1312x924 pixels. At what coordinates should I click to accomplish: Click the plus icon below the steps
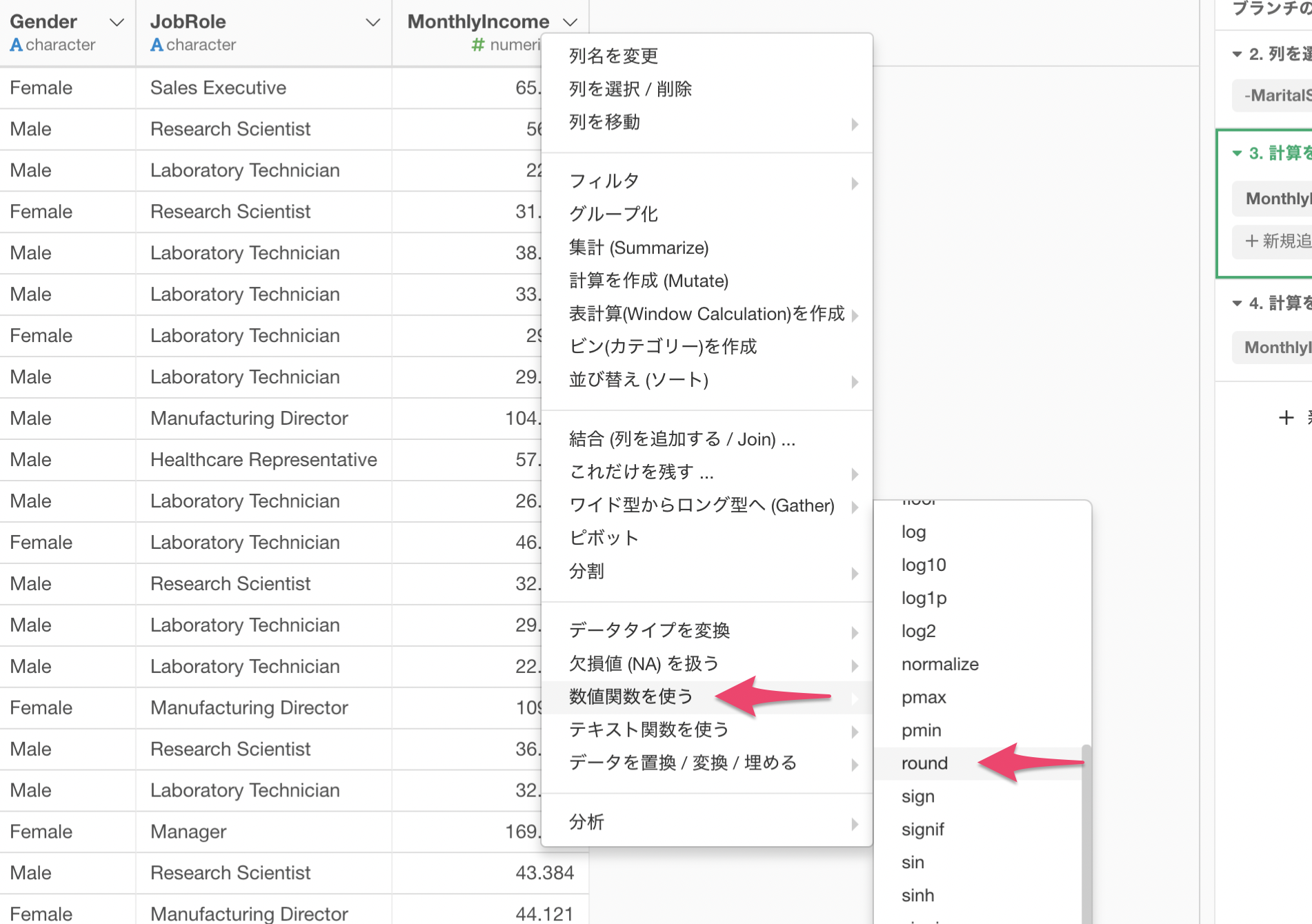(x=1286, y=418)
